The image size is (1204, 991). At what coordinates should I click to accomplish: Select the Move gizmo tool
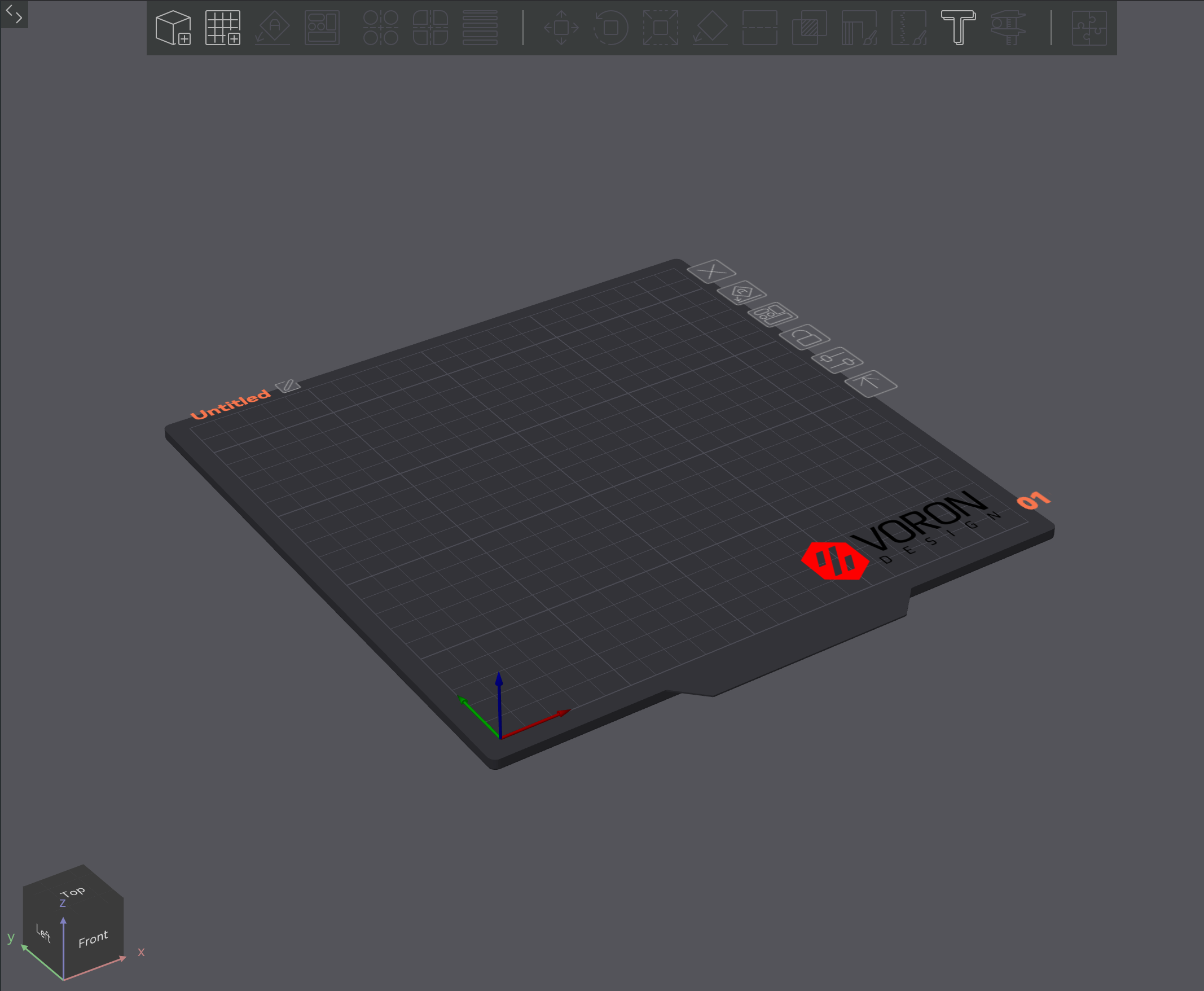coord(561,28)
